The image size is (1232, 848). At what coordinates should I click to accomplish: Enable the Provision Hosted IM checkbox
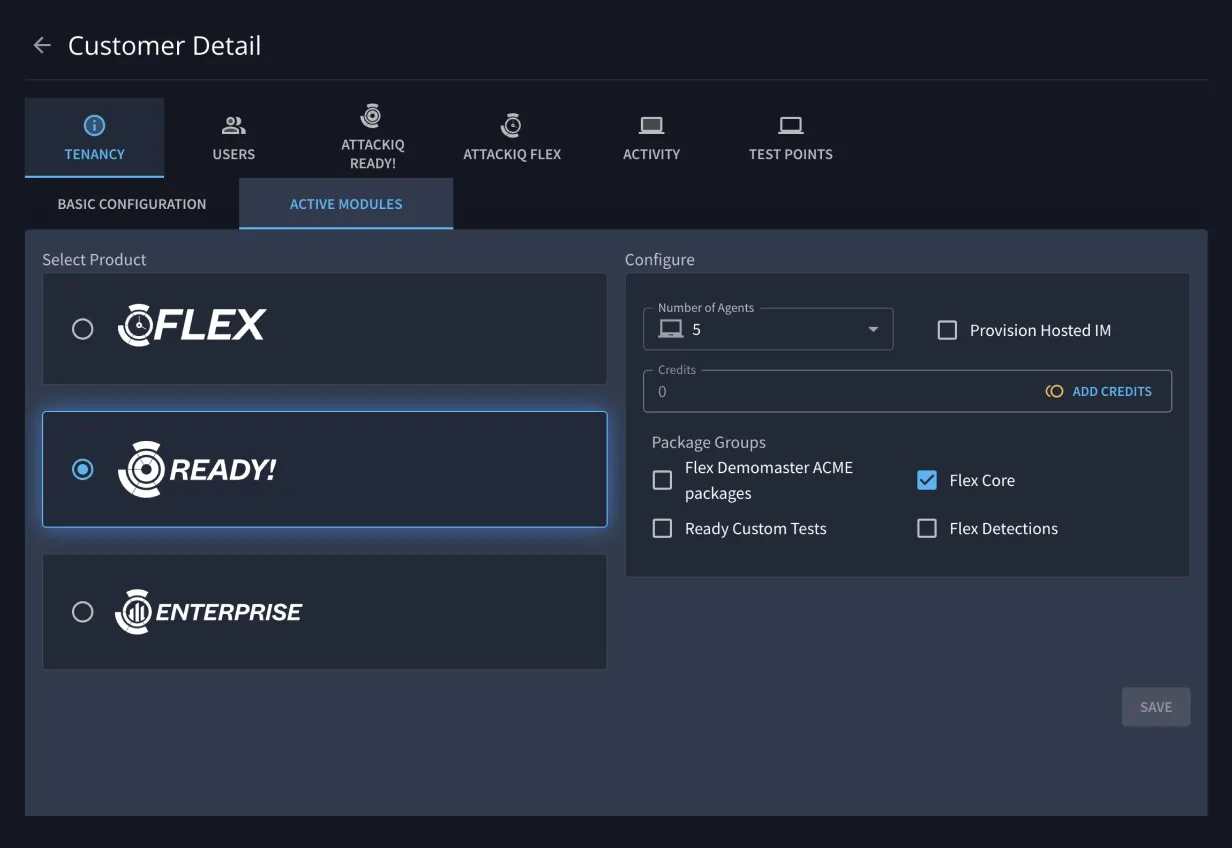click(x=947, y=330)
